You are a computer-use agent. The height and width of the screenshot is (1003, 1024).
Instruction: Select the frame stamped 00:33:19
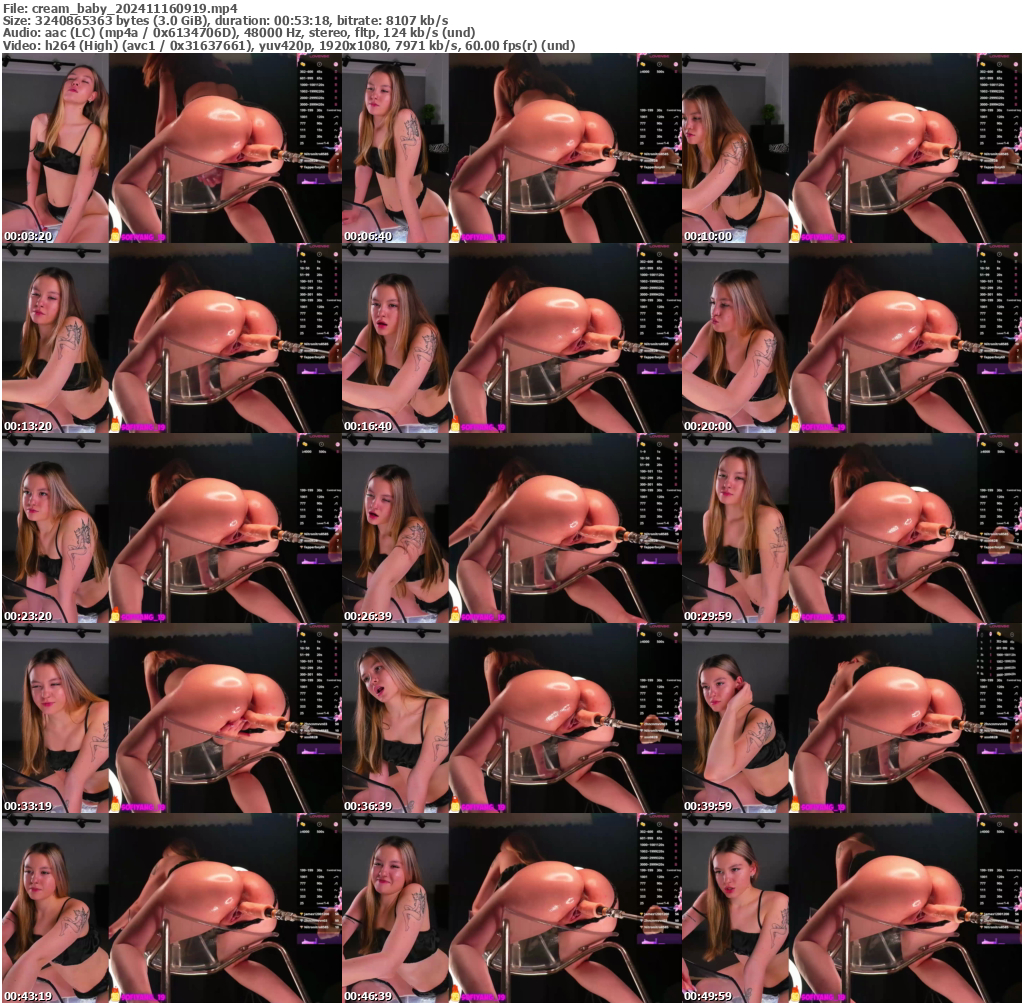tap(171, 718)
